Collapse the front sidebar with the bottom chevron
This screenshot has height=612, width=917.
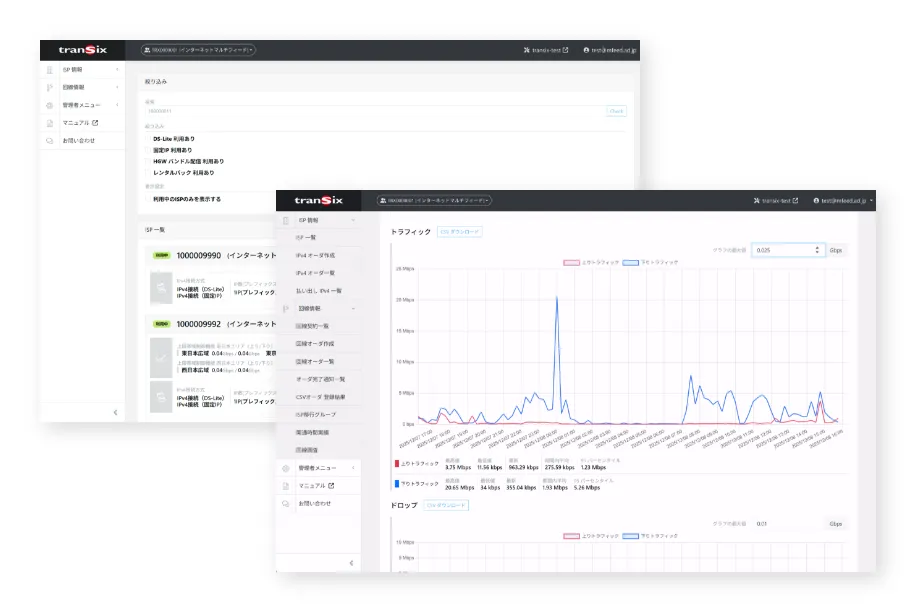351,563
